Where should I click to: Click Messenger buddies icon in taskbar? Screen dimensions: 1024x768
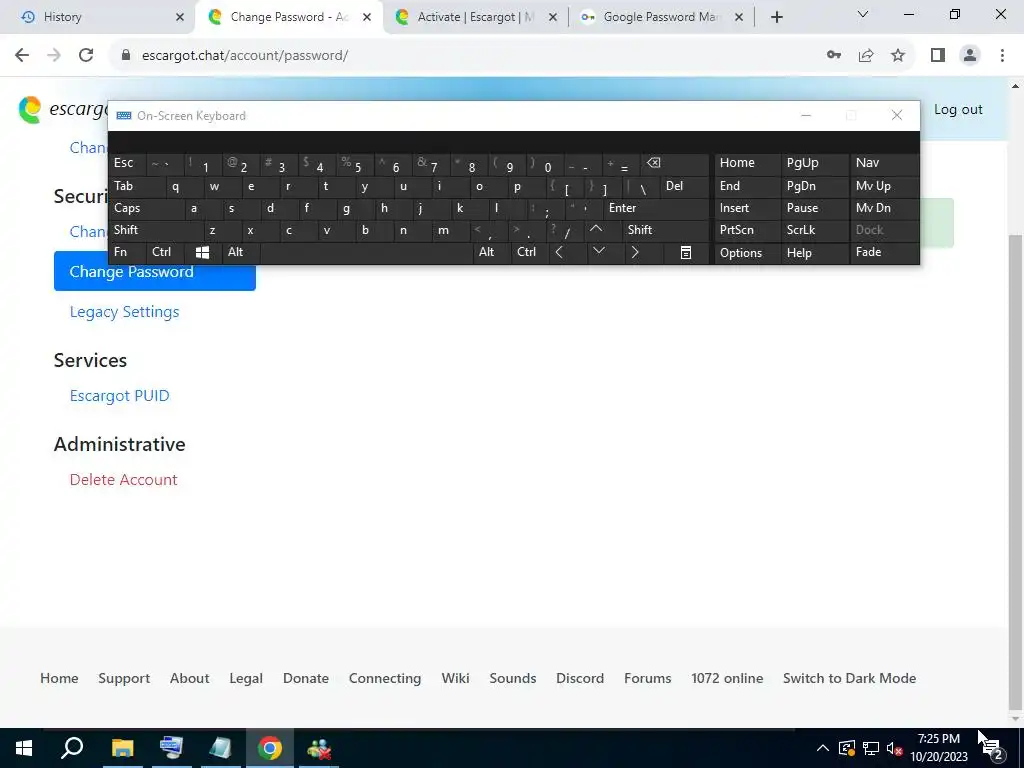[x=319, y=748]
